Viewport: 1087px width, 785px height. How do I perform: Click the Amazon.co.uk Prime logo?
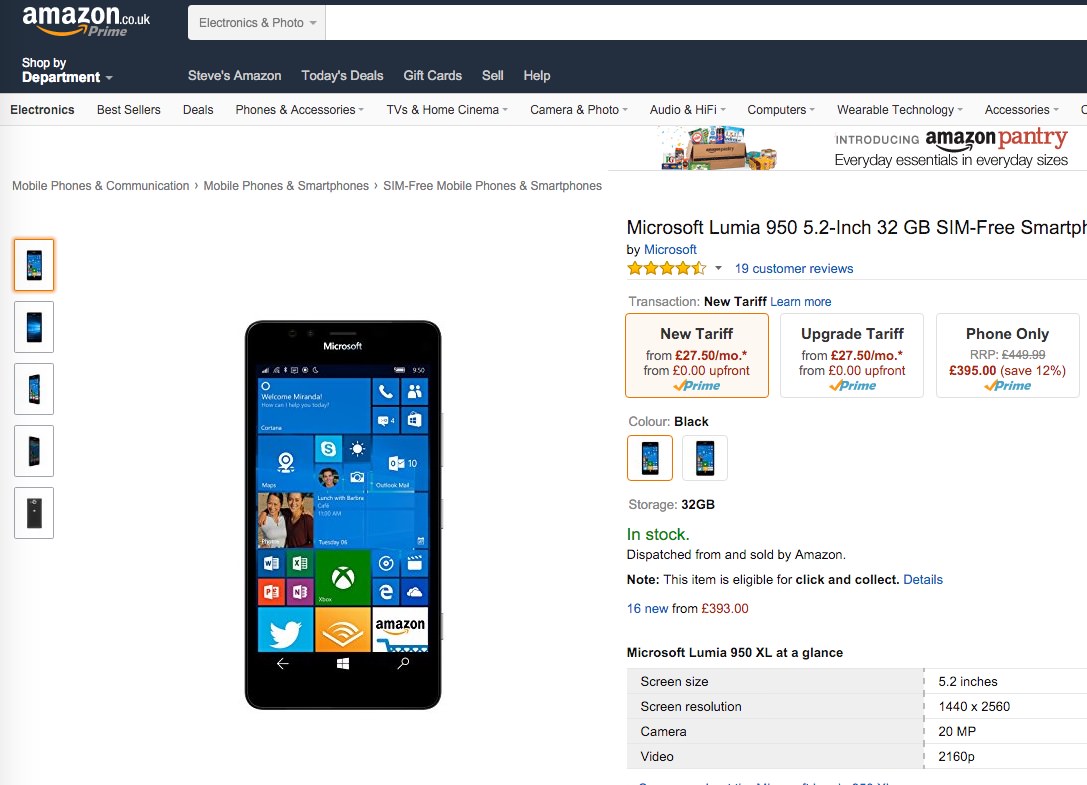tap(86, 21)
